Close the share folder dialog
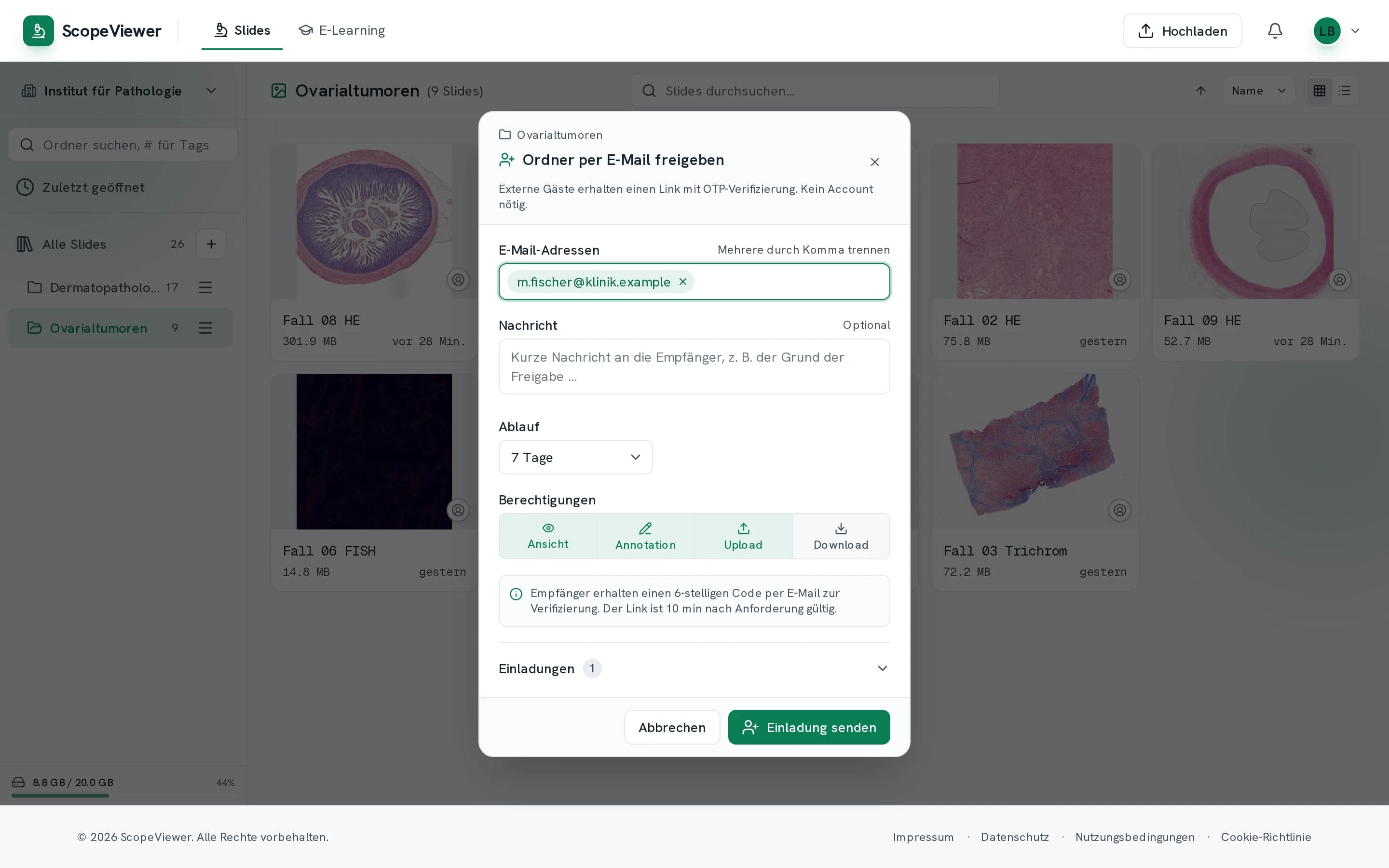 [x=875, y=162]
